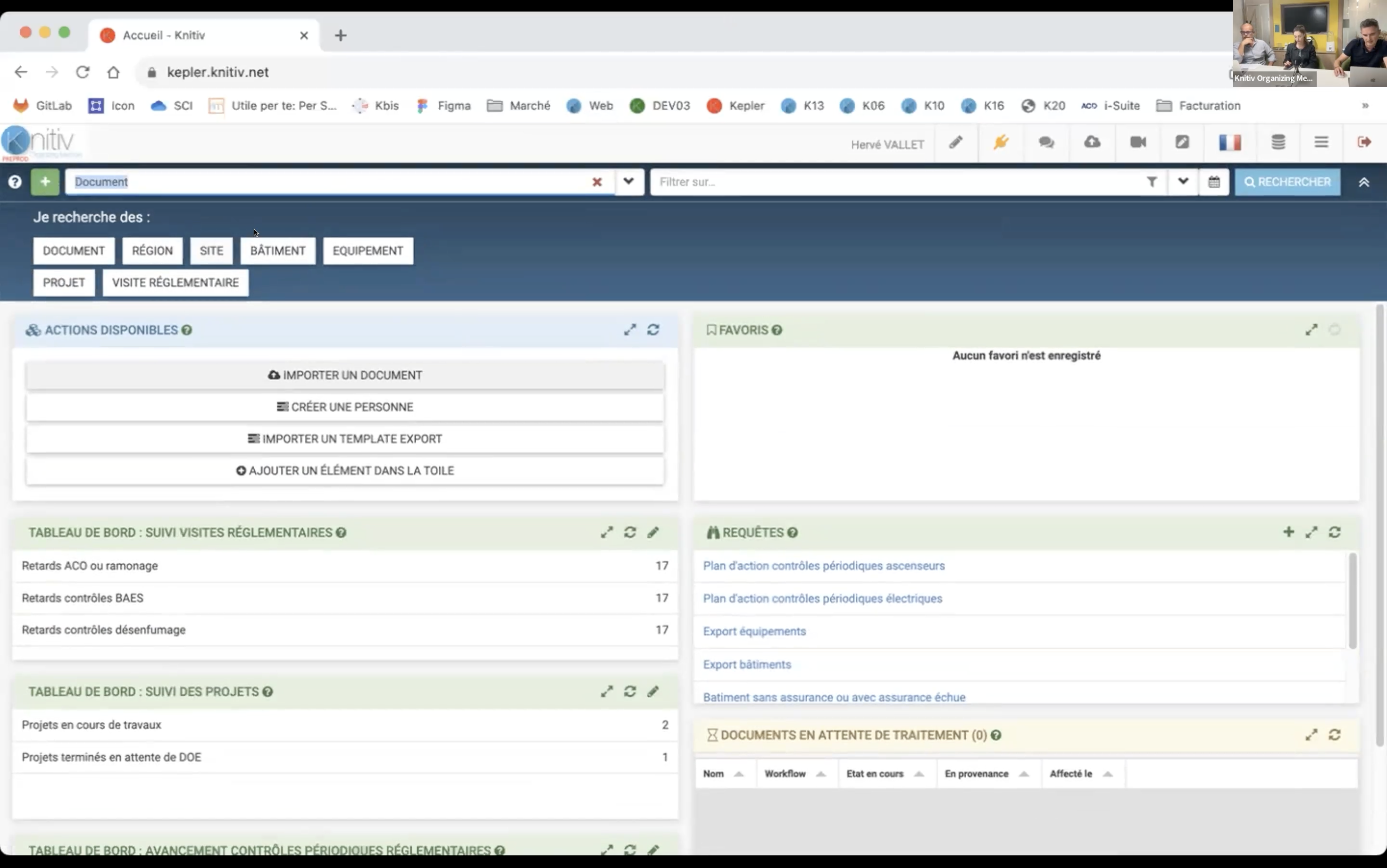Click CRÉER UNE PERSONNE button
Viewport: 1387px width, 868px height.
[345, 407]
